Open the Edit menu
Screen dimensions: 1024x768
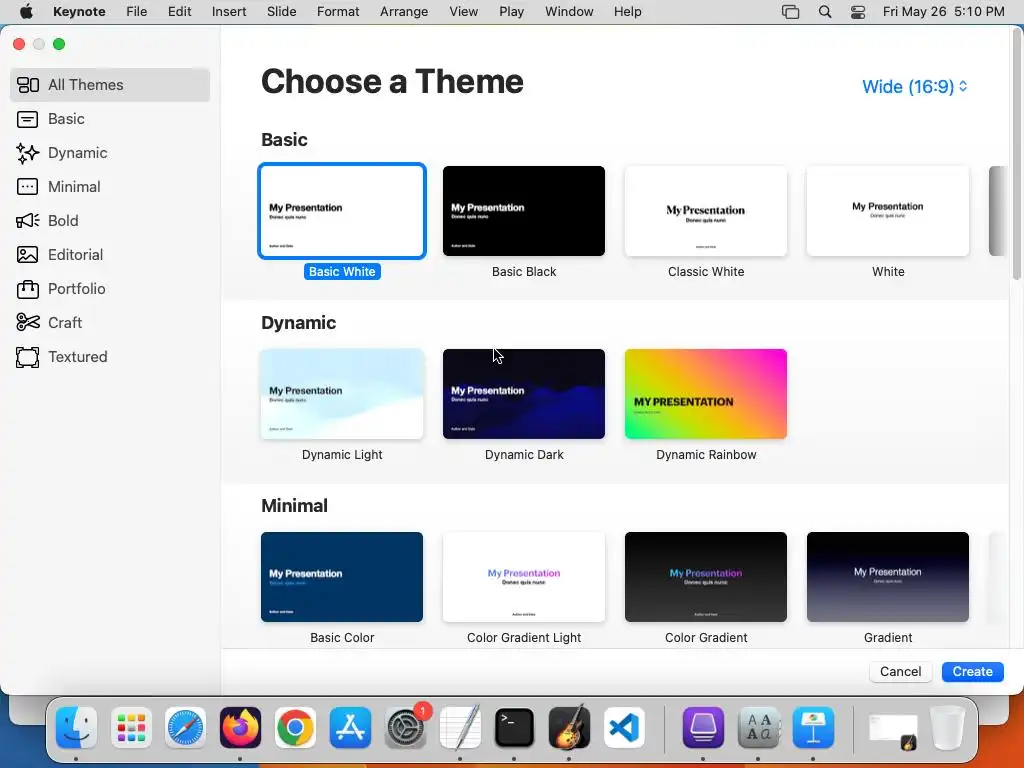coord(179,12)
